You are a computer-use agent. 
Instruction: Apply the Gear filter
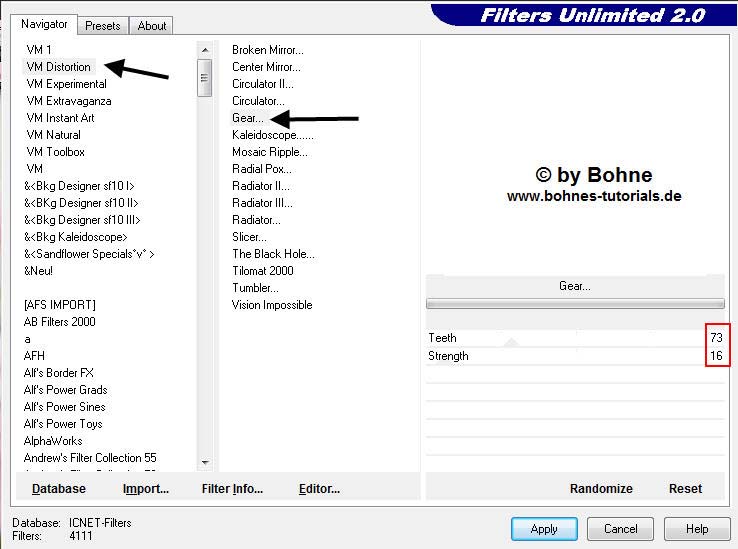(544, 529)
